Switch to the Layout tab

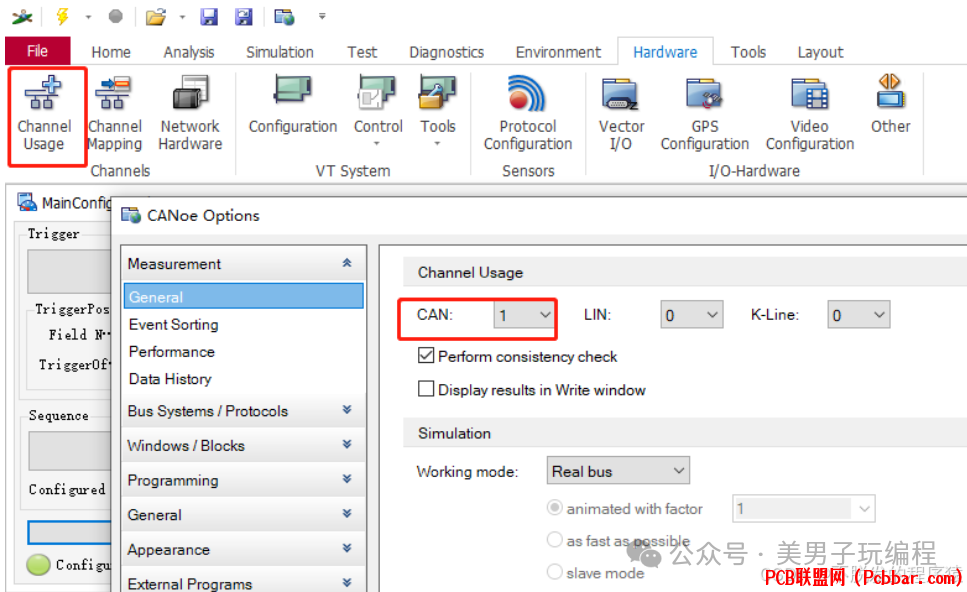pos(820,52)
